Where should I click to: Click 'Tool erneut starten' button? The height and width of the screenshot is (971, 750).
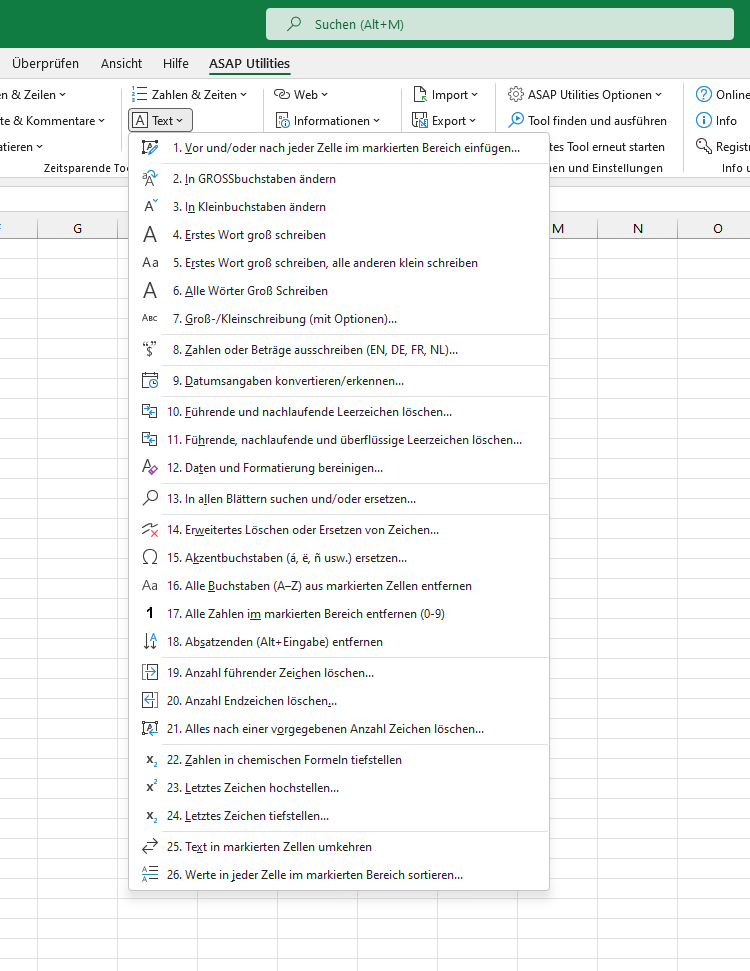608,147
